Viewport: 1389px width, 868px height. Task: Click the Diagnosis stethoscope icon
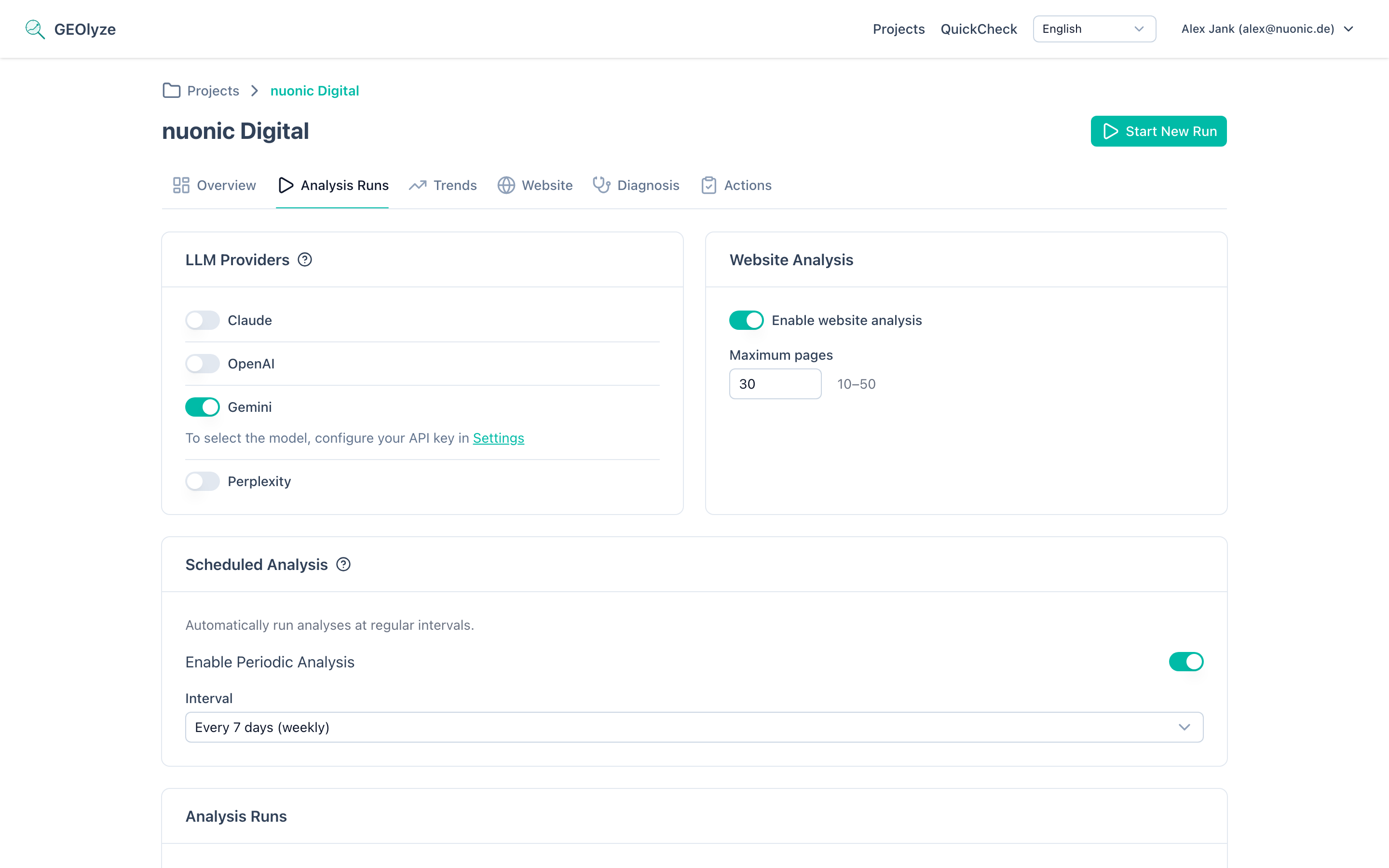coord(600,185)
